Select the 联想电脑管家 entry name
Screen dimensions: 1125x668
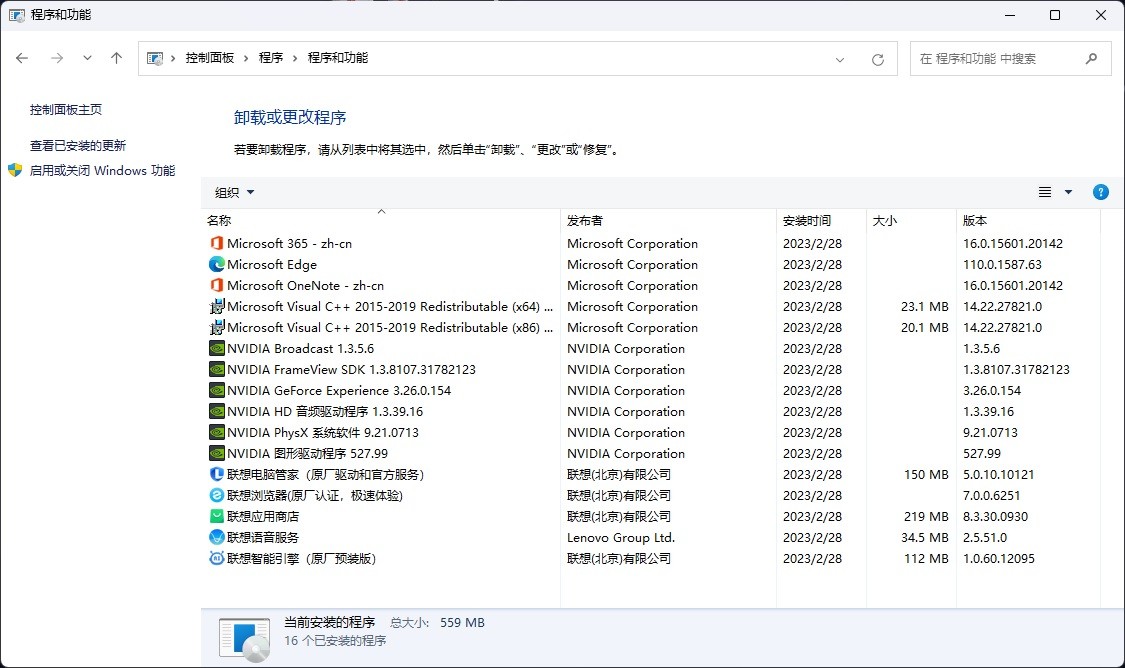[x=326, y=474]
